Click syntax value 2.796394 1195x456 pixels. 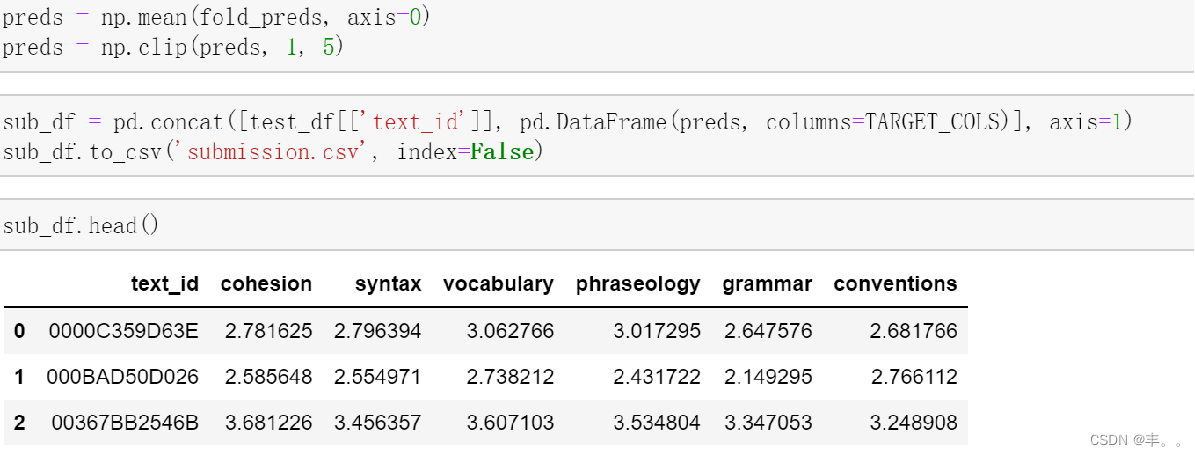coord(378,331)
